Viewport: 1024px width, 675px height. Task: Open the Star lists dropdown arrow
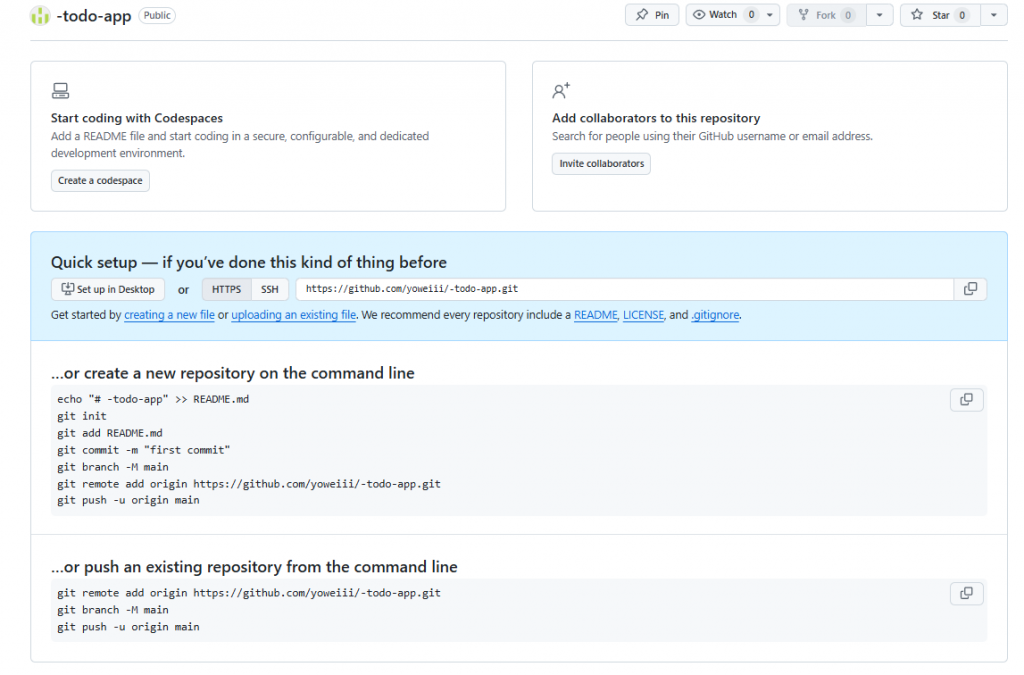click(994, 15)
